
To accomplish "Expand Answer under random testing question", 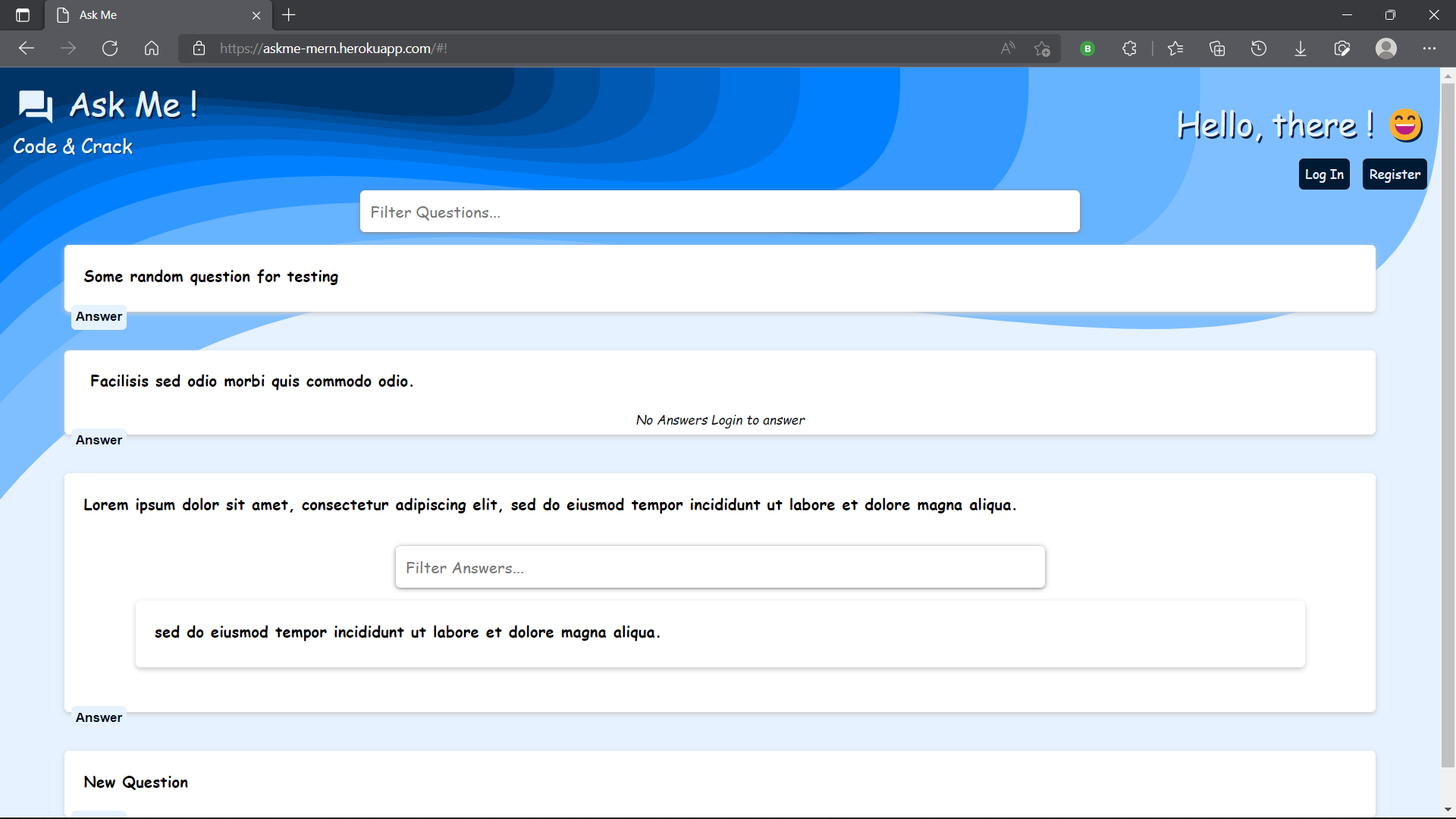I will click(99, 317).
